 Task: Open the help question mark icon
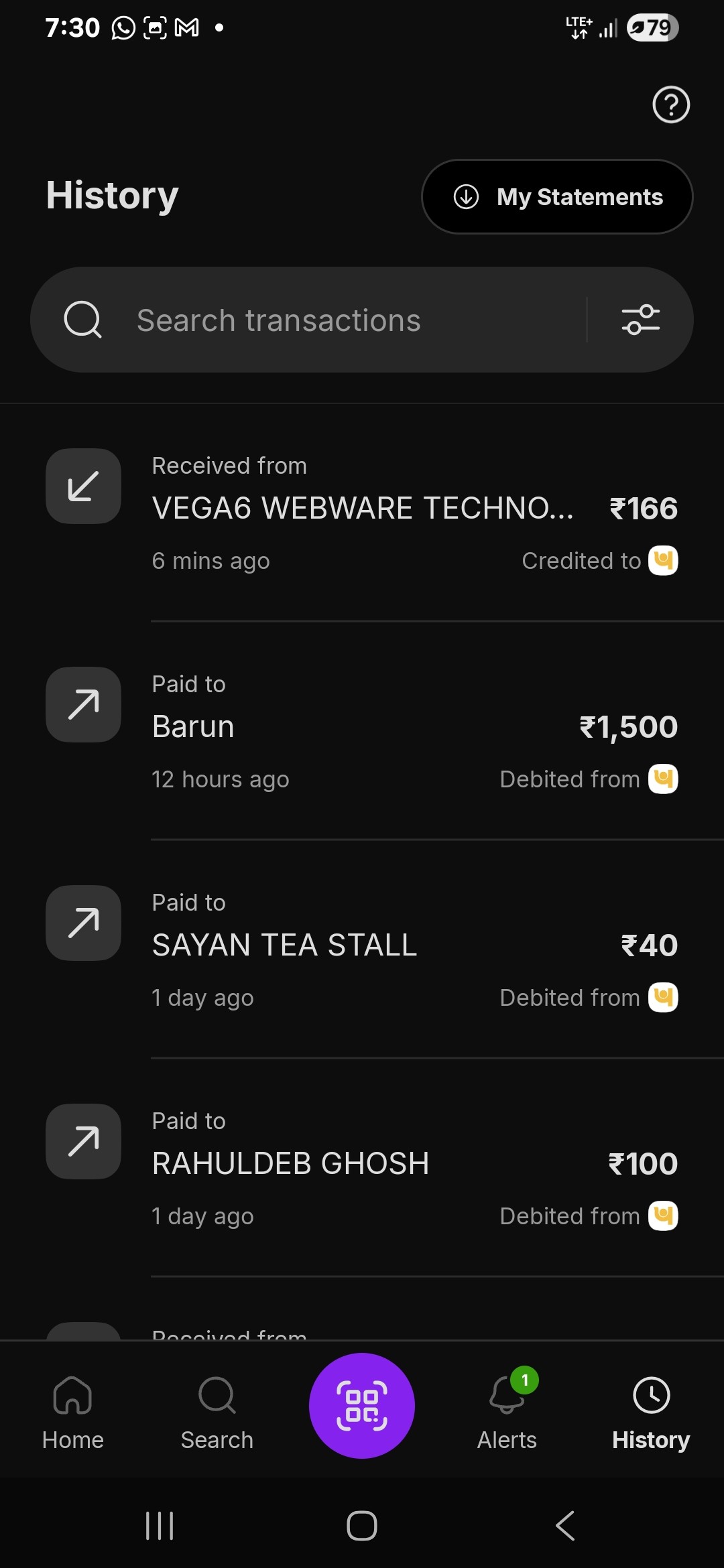pos(671,105)
